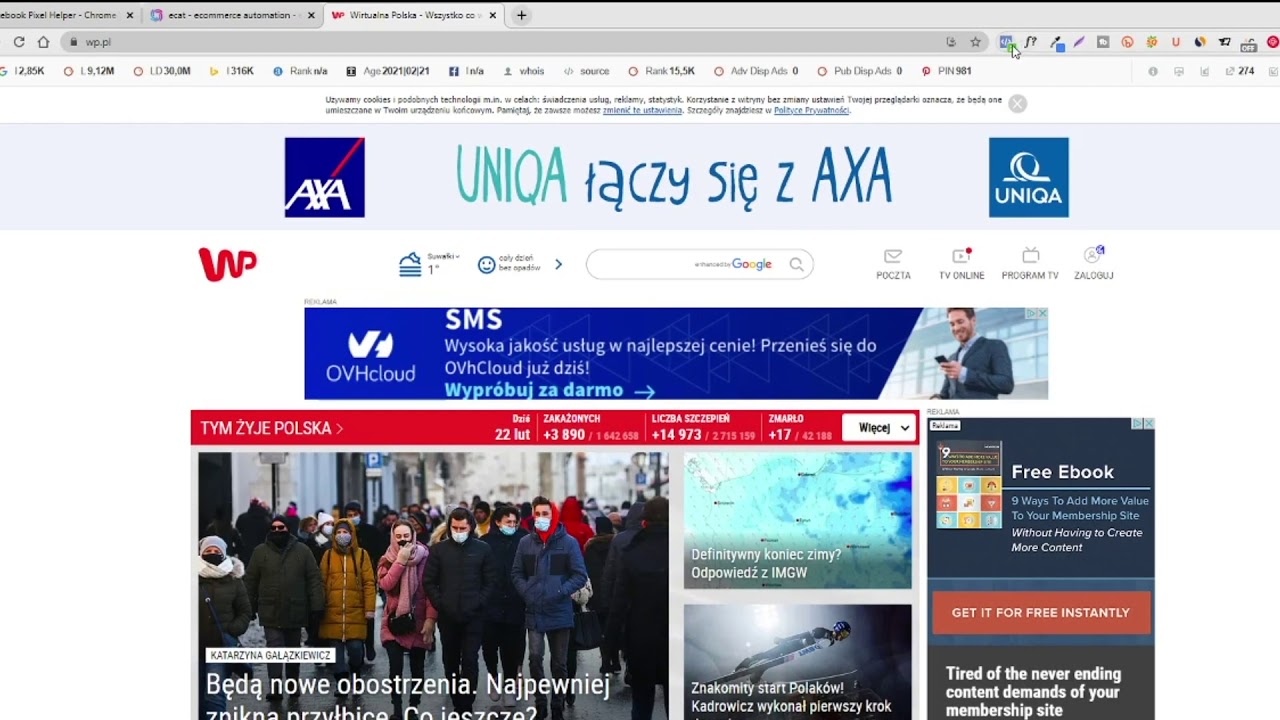Click the Pinterest PIN count item
This screenshot has height=720, width=1280.
(x=946, y=71)
